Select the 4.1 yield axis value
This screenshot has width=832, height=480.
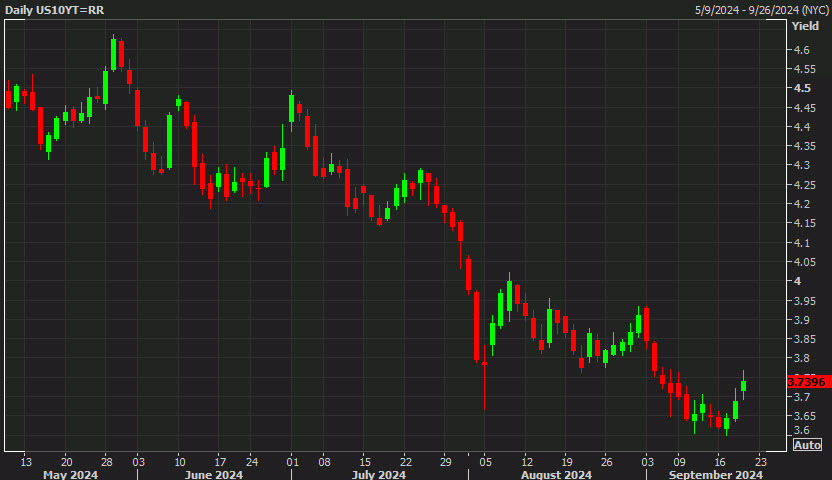(801, 242)
